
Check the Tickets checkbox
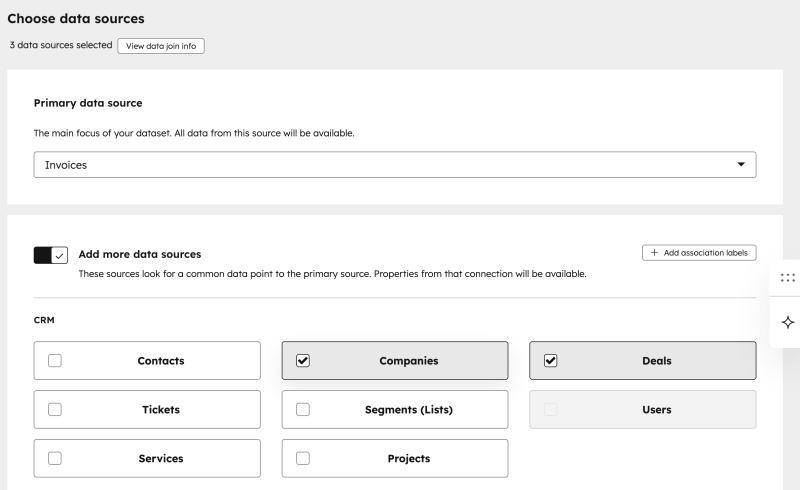pos(55,409)
